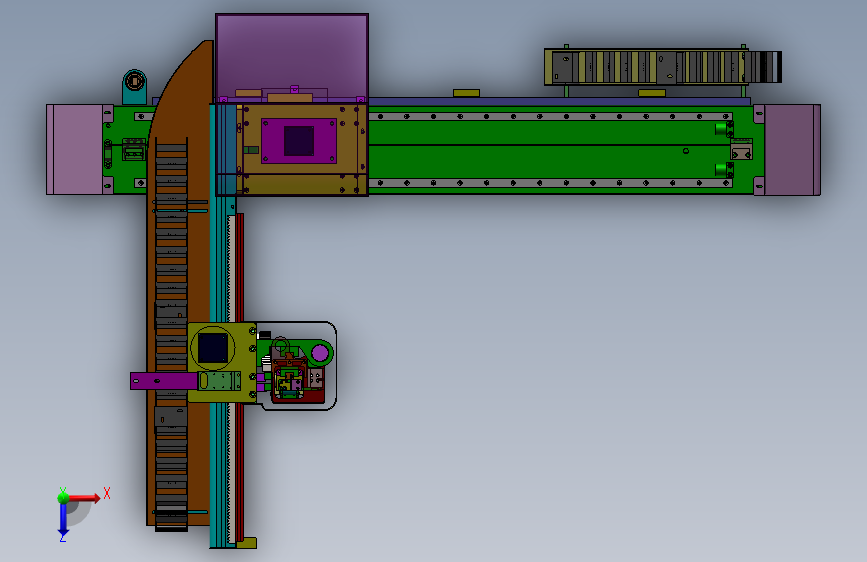Image resolution: width=867 pixels, height=562 pixels.
Task: Click the green Y axis dot of the triad
Action: pyautogui.click(x=63, y=497)
